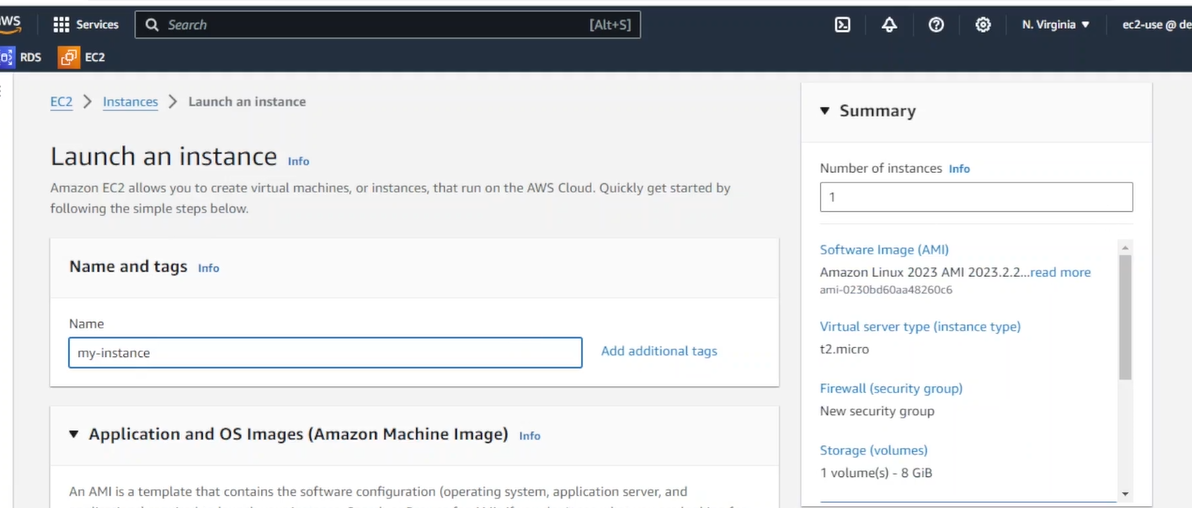Screen dimensions: 1192x508
Task: Click the AWS logo home icon
Action: (x=10, y=24)
